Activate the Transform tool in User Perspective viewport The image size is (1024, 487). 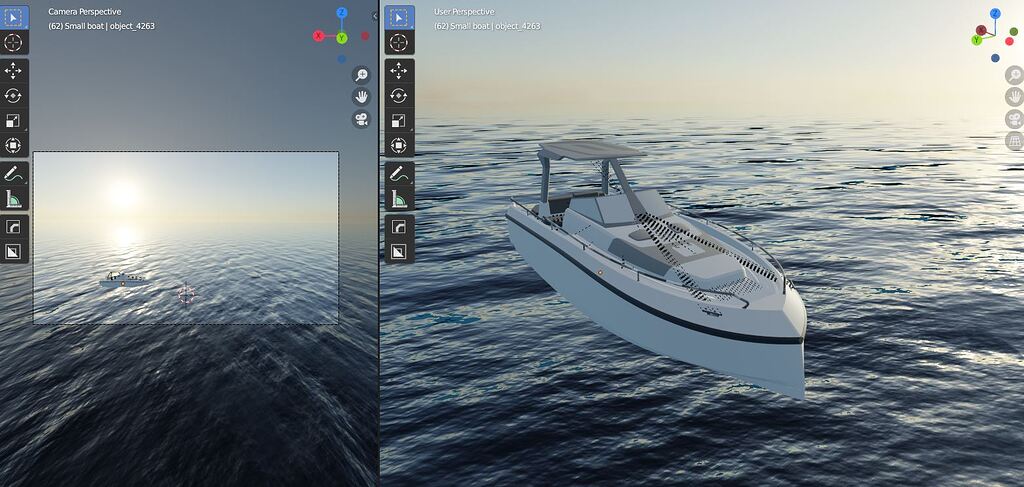(399, 146)
